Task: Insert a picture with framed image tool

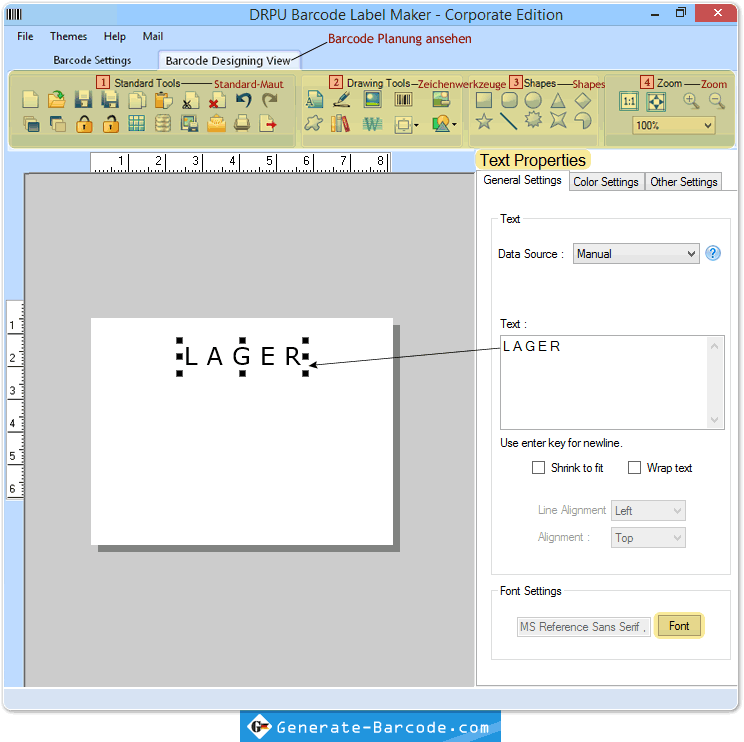Action: 372,99
